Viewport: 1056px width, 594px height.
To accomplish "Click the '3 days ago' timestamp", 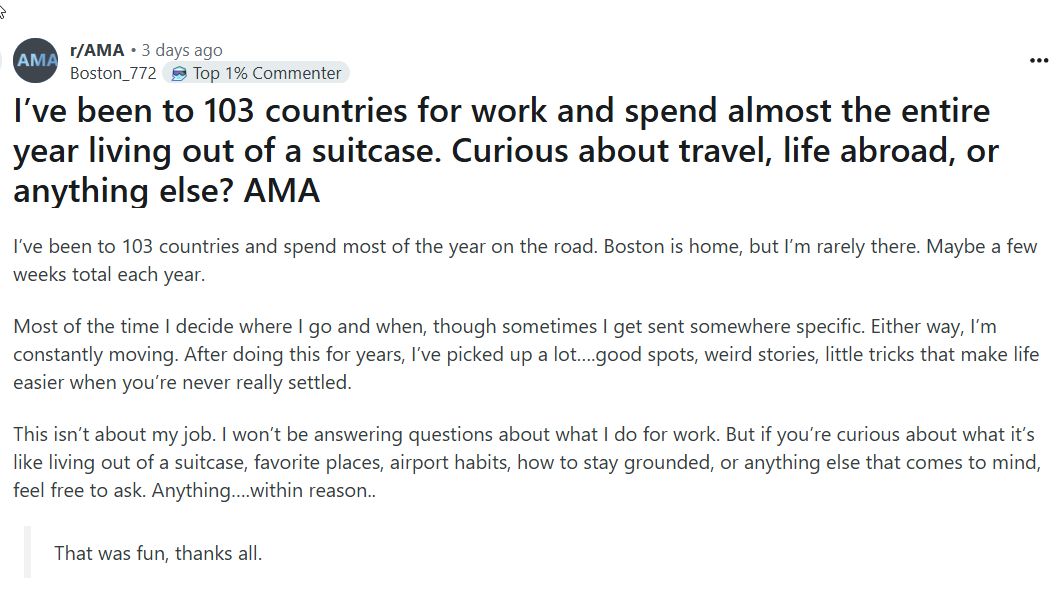I will [x=182, y=51].
